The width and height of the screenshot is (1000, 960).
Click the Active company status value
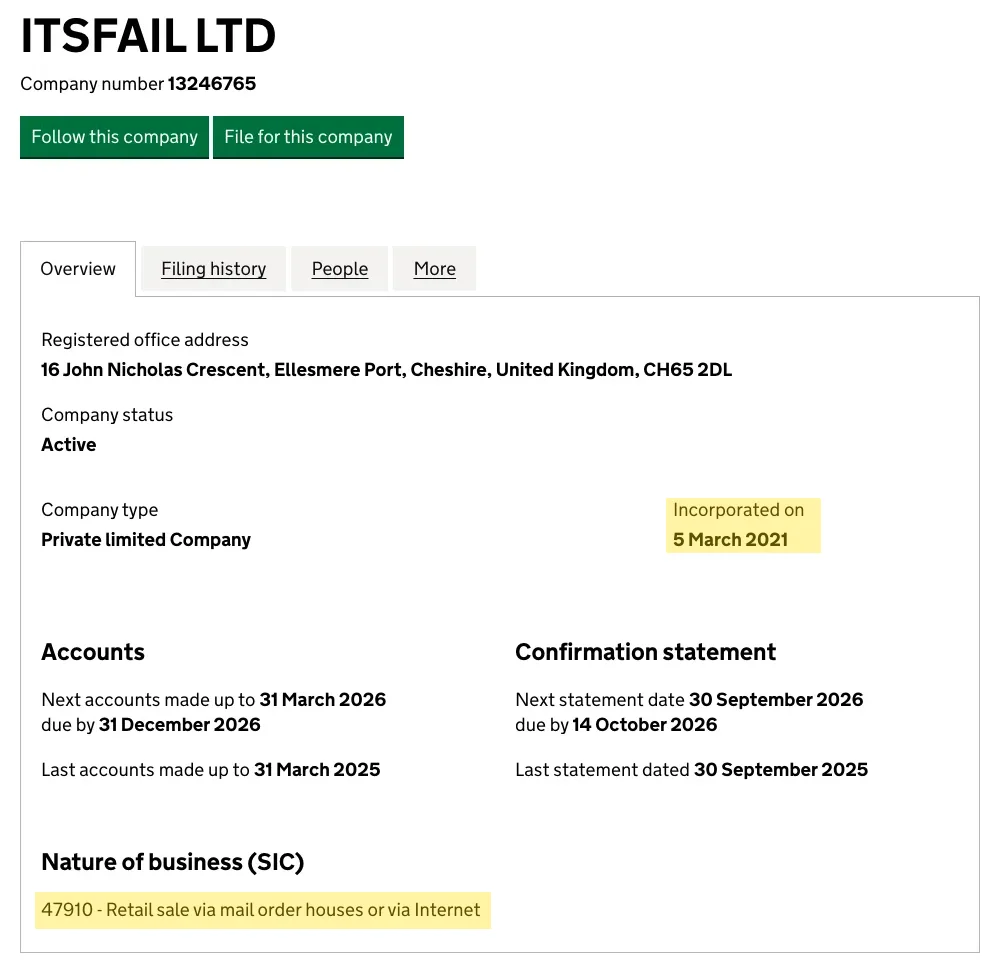coord(69,445)
